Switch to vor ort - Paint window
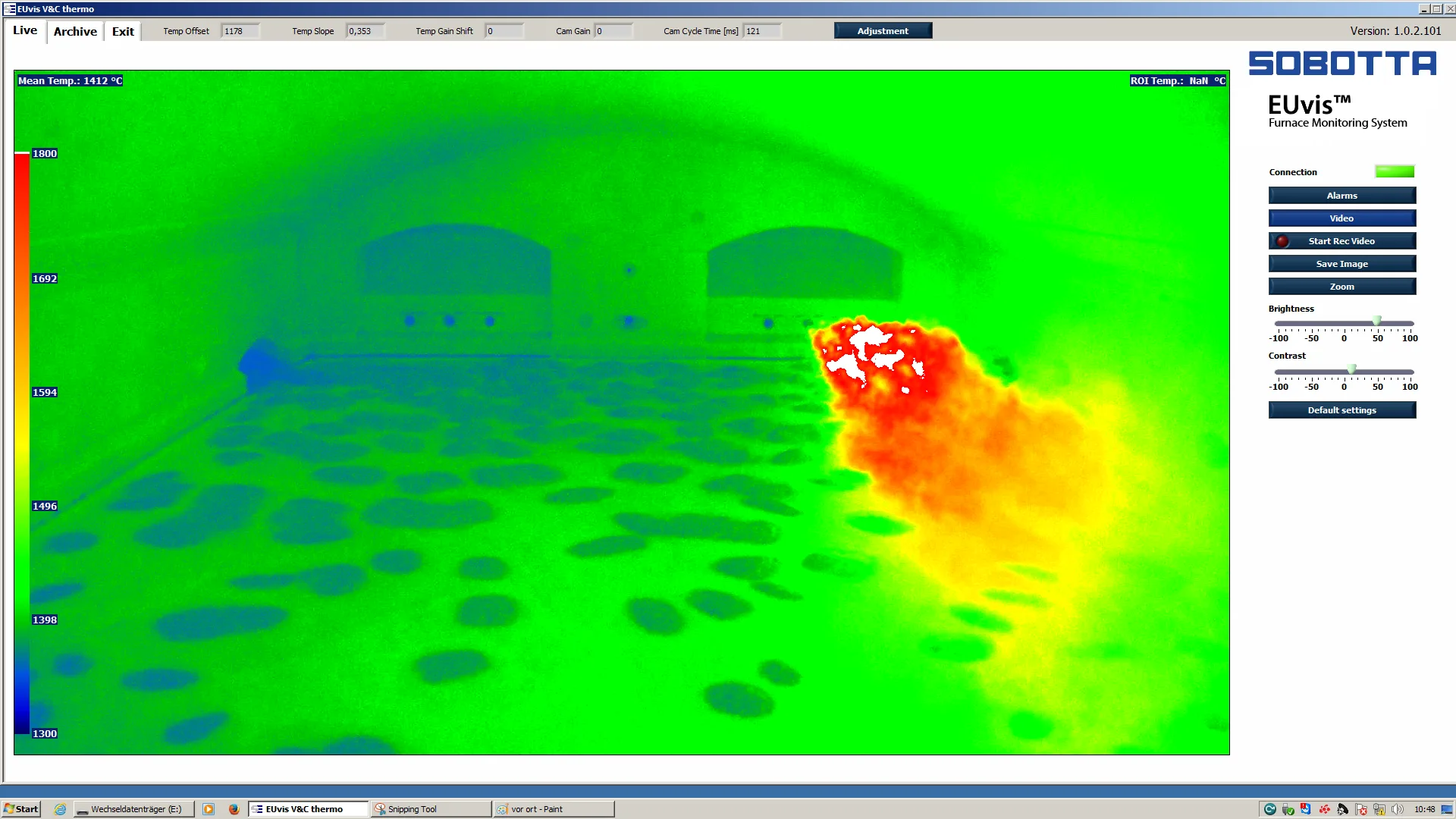1456x819 pixels. 554,809
